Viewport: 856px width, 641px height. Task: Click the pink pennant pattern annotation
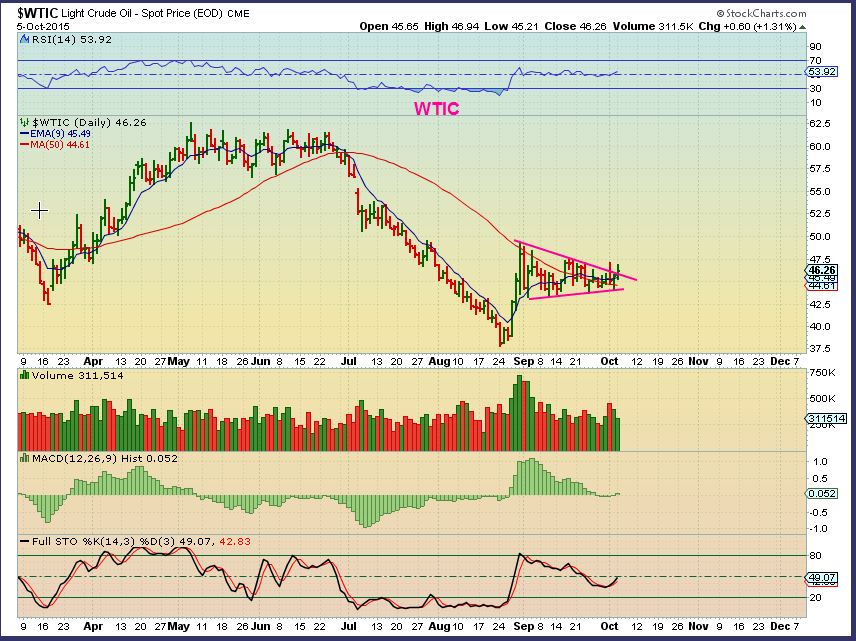click(575, 270)
